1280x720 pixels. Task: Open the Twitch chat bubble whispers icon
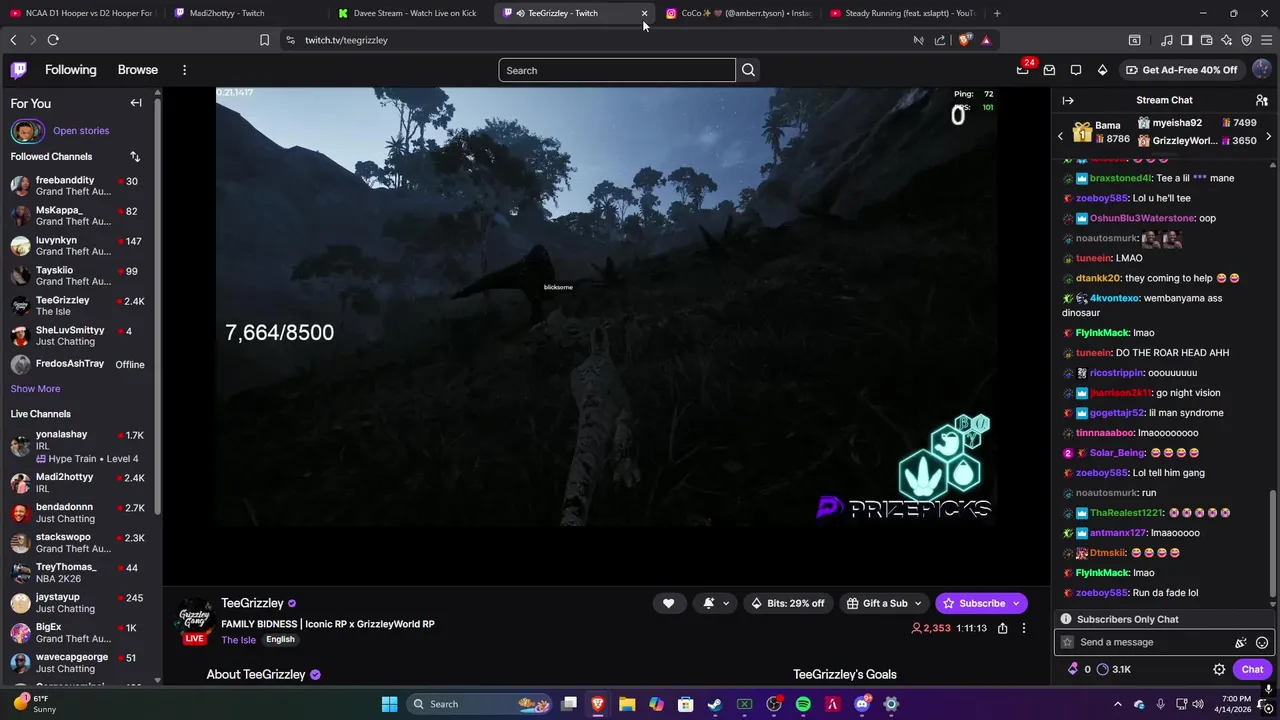[x=1076, y=70]
